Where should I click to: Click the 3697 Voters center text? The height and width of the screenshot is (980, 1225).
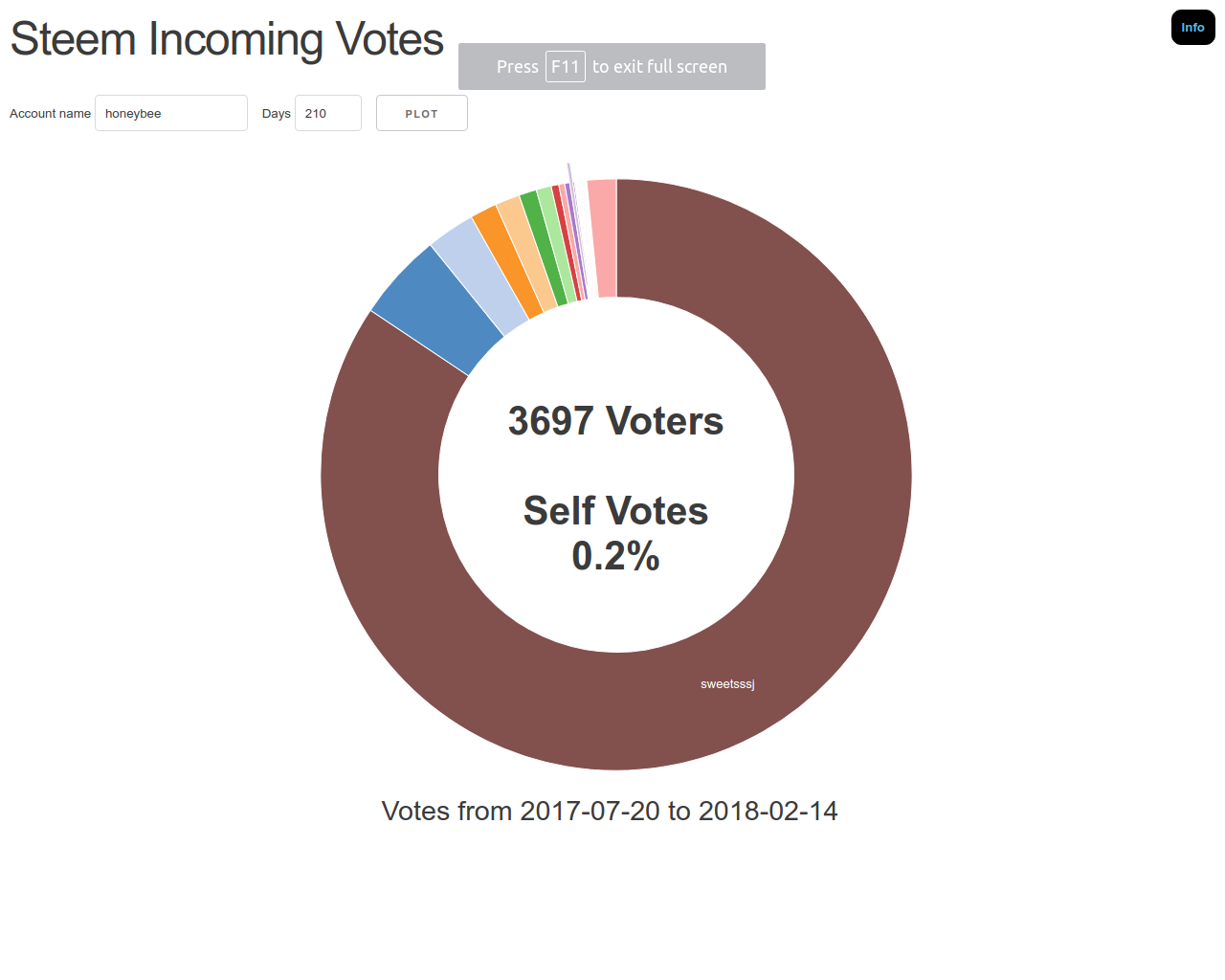(x=615, y=421)
